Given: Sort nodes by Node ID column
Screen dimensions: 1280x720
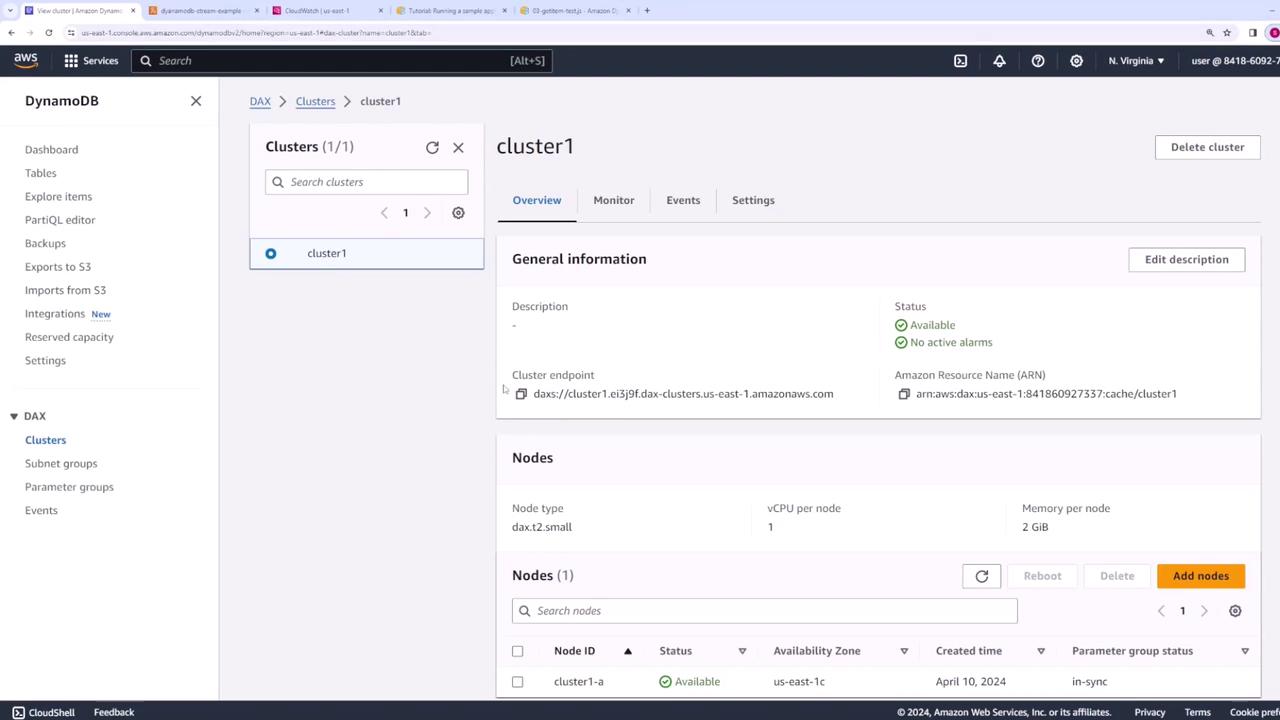Looking at the screenshot, I should (593, 651).
